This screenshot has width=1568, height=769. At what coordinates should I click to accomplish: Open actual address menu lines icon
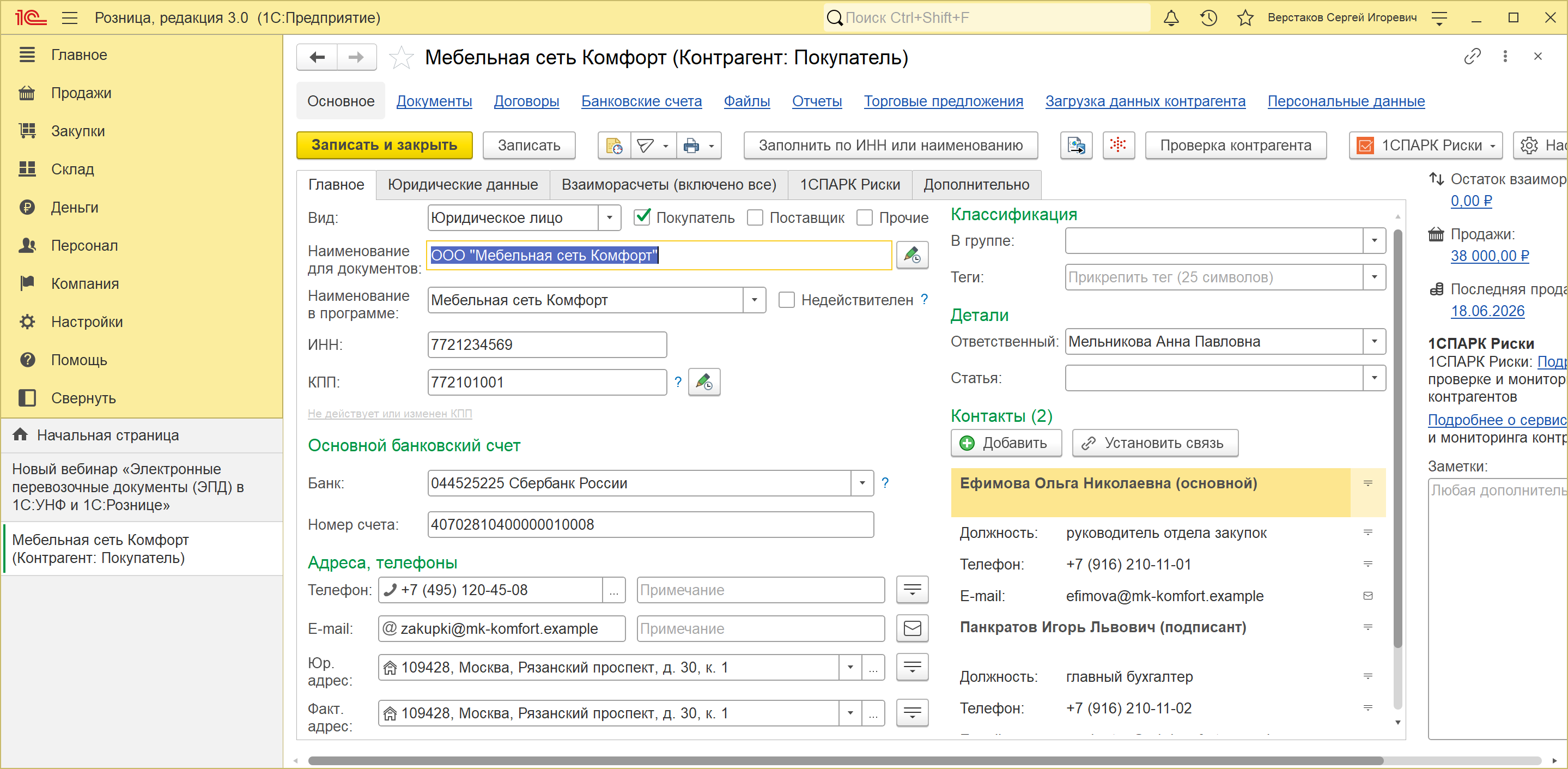(x=913, y=713)
